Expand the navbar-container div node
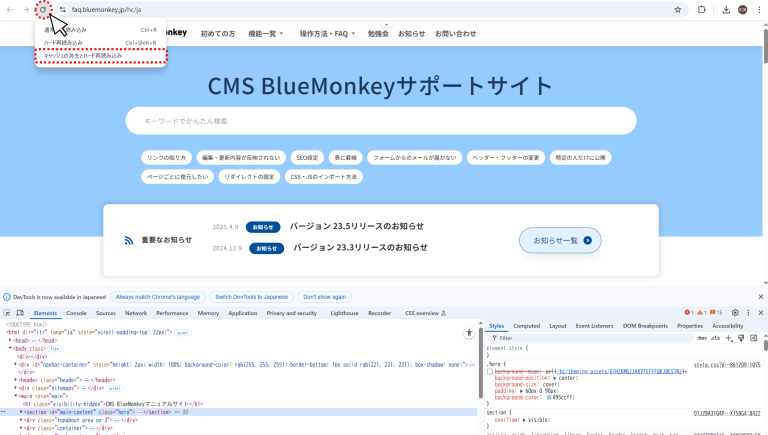The width and height of the screenshot is (768, 435). click(16, 364)
